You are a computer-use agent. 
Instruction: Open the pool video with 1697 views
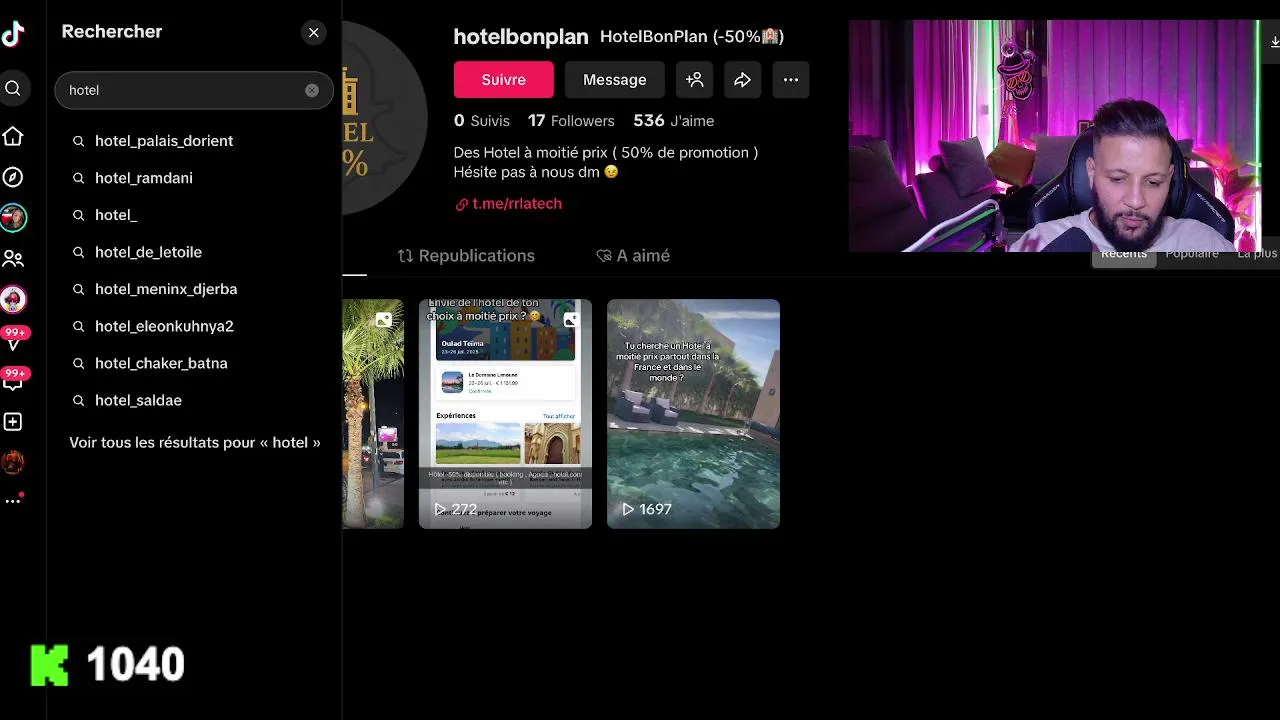coord(693,413)
